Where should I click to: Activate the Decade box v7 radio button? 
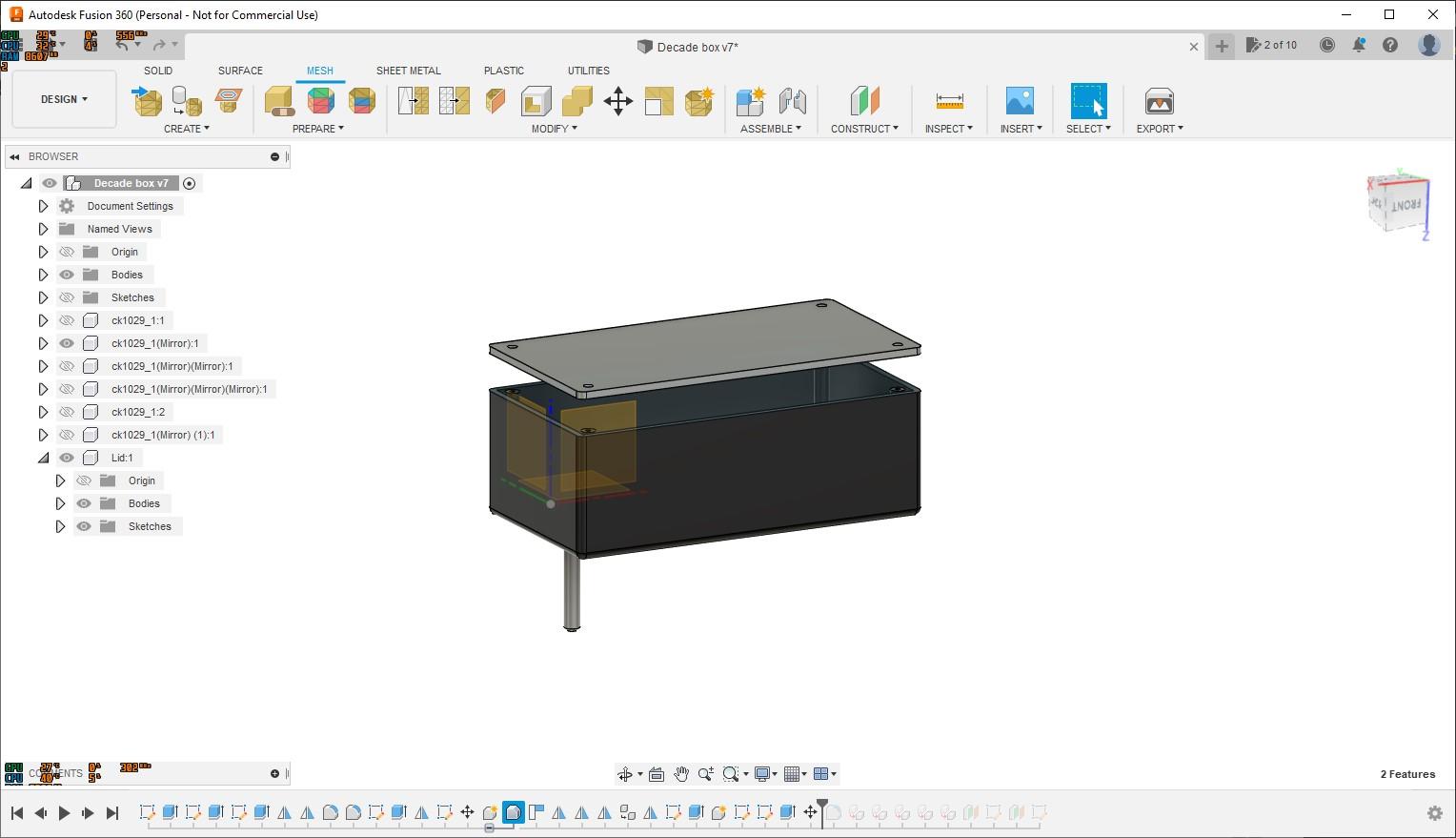pos(189,183)
